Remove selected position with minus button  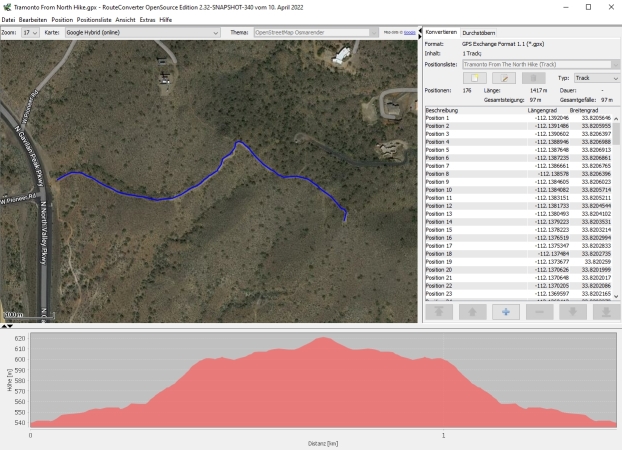pos(538,312)
